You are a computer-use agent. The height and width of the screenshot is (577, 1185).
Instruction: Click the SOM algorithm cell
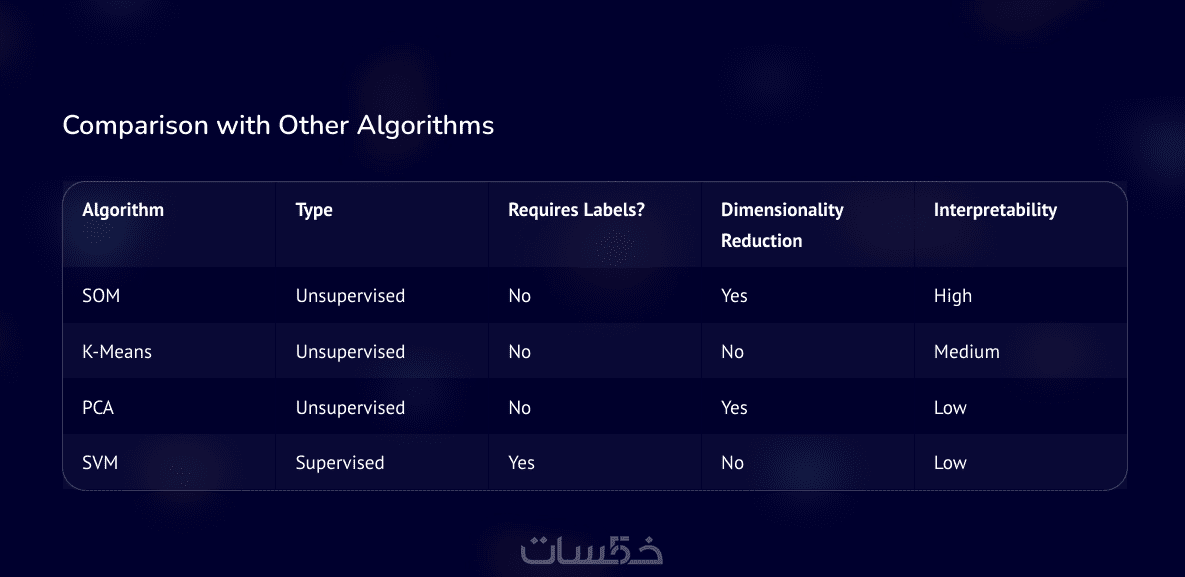coord(101,296)
